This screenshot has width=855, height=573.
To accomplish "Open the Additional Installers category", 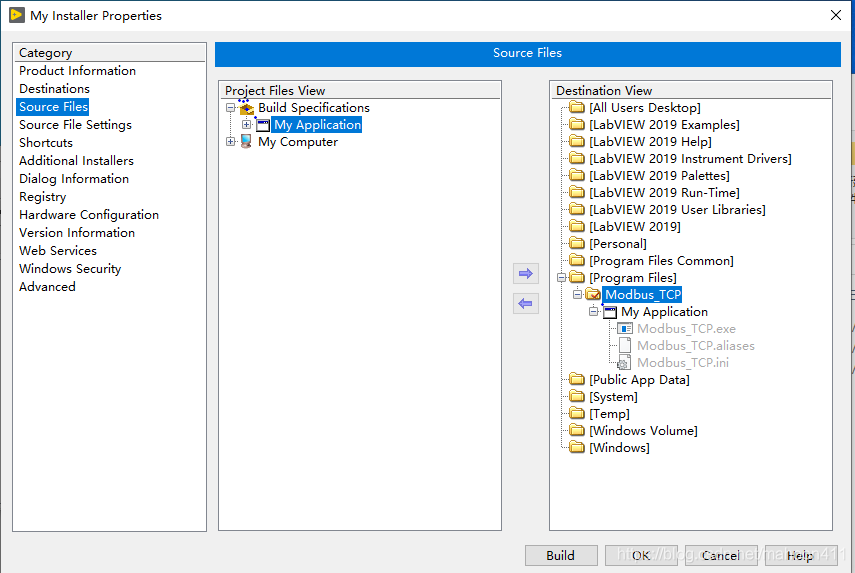I will (76, 161).
